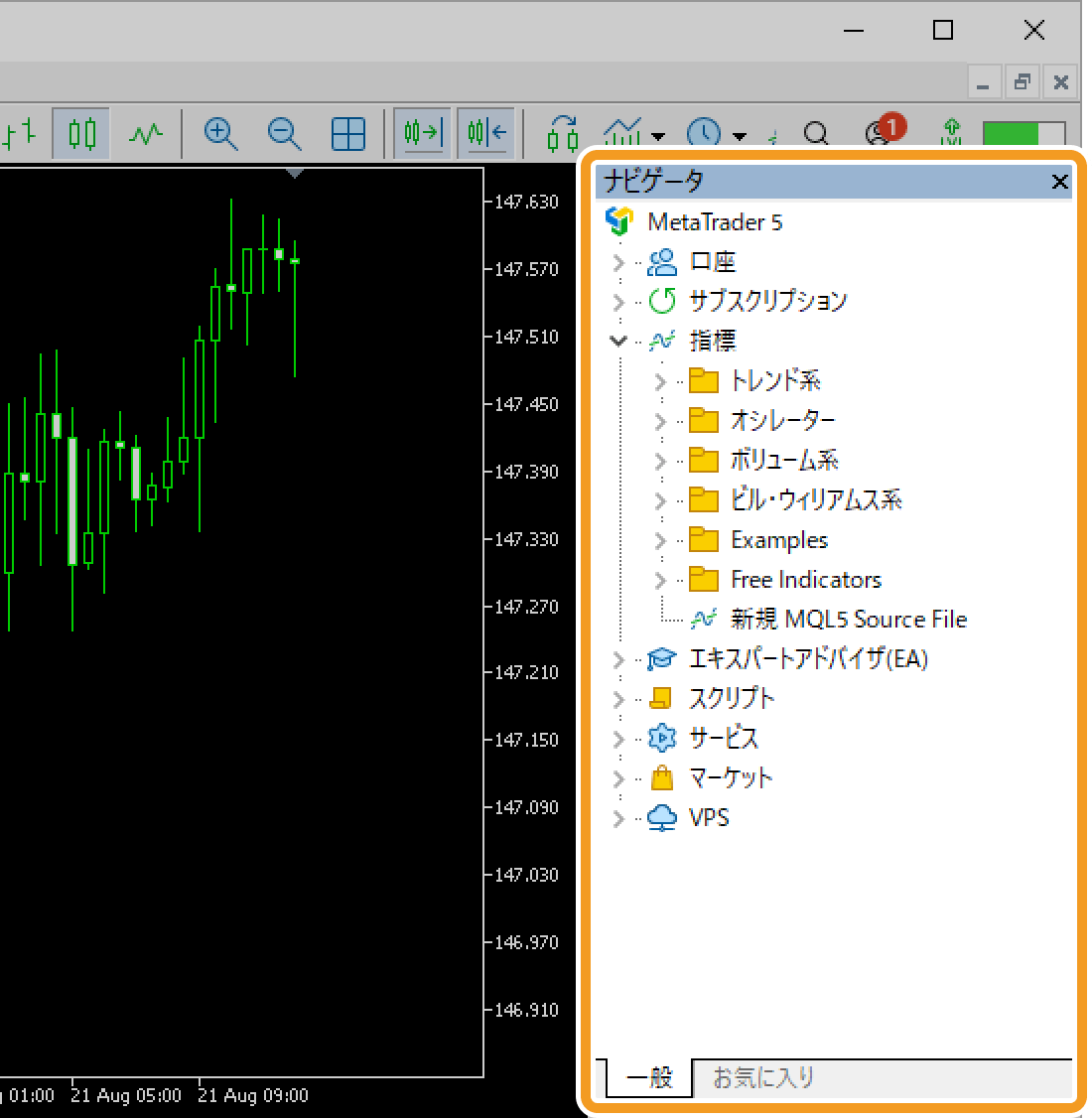Open the timeframe clock dropdown arrow

[x=740, y=136]
